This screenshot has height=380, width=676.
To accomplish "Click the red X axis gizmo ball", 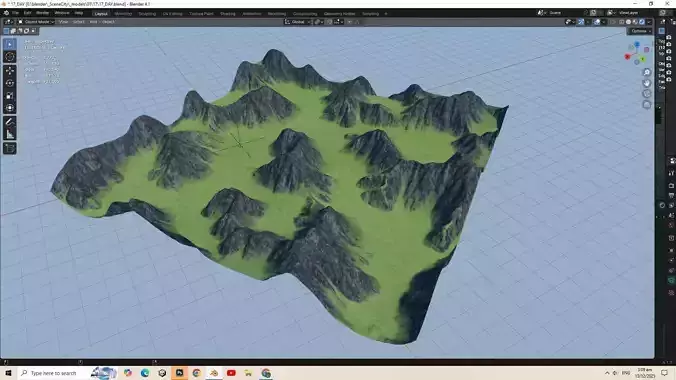I will pyautogui.click(x=628, y=57).
